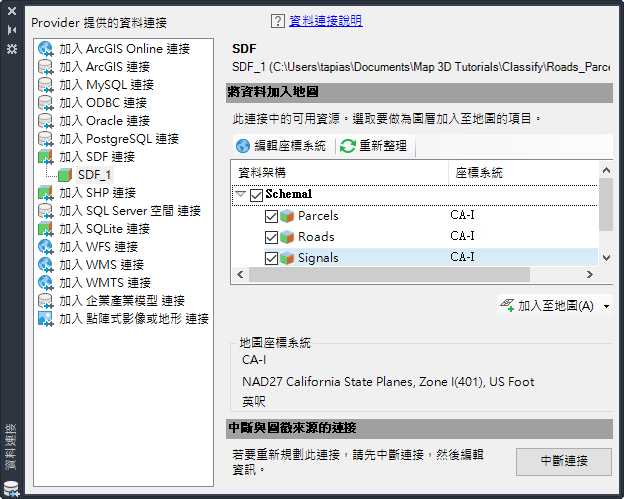Viewport: 624px width, 499px height.
Task: Toggle the Schema1 checkbox
Action: 256,195
